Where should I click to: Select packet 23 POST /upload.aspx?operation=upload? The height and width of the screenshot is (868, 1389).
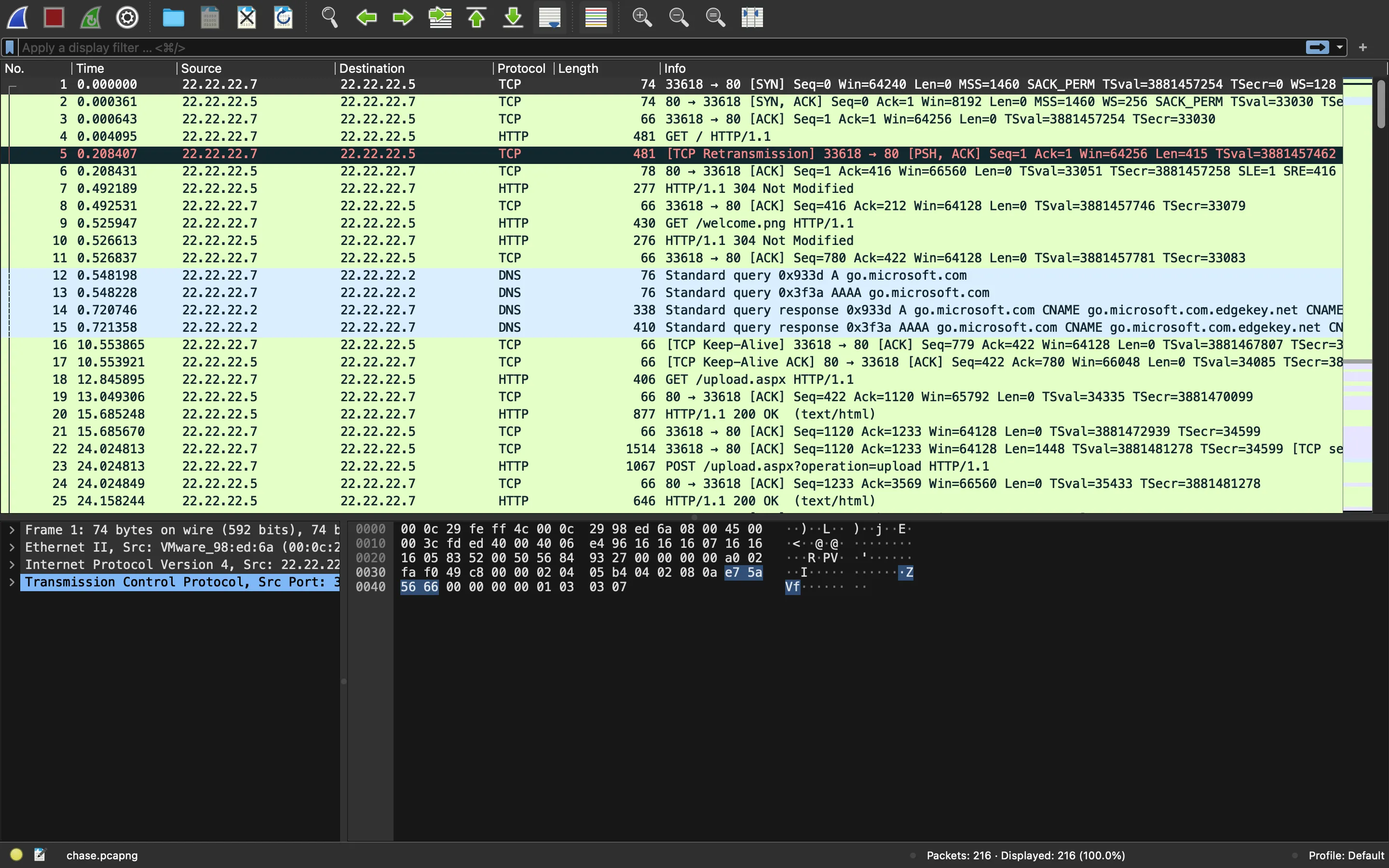tap(671, 466)
